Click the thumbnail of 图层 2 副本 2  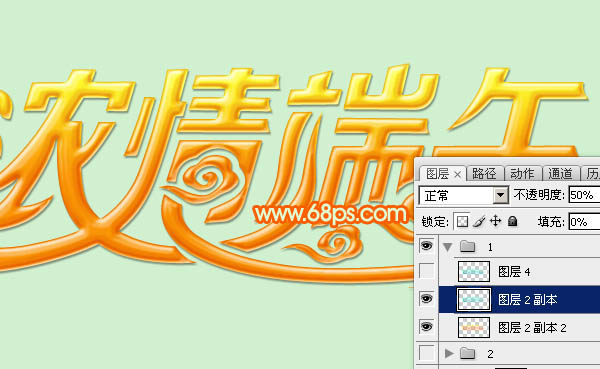tap(474, 328)
